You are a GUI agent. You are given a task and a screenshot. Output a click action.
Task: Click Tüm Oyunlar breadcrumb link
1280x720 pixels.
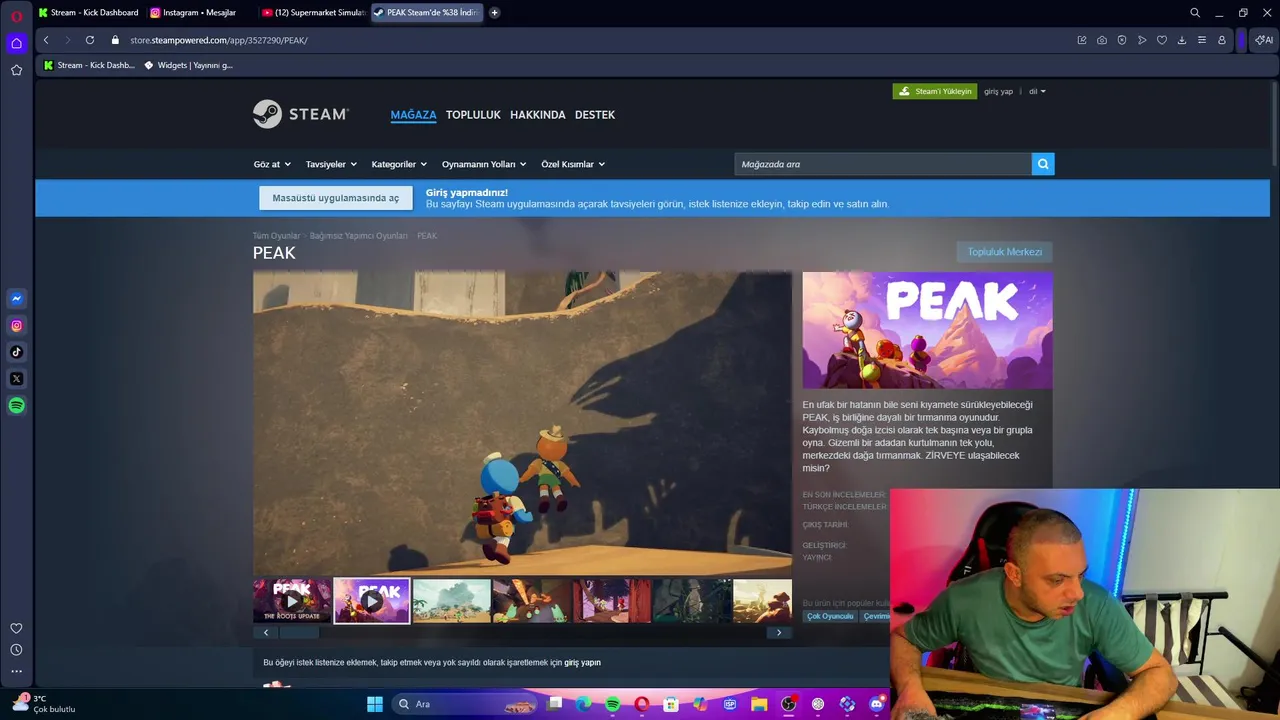click(x=276, y=236)
